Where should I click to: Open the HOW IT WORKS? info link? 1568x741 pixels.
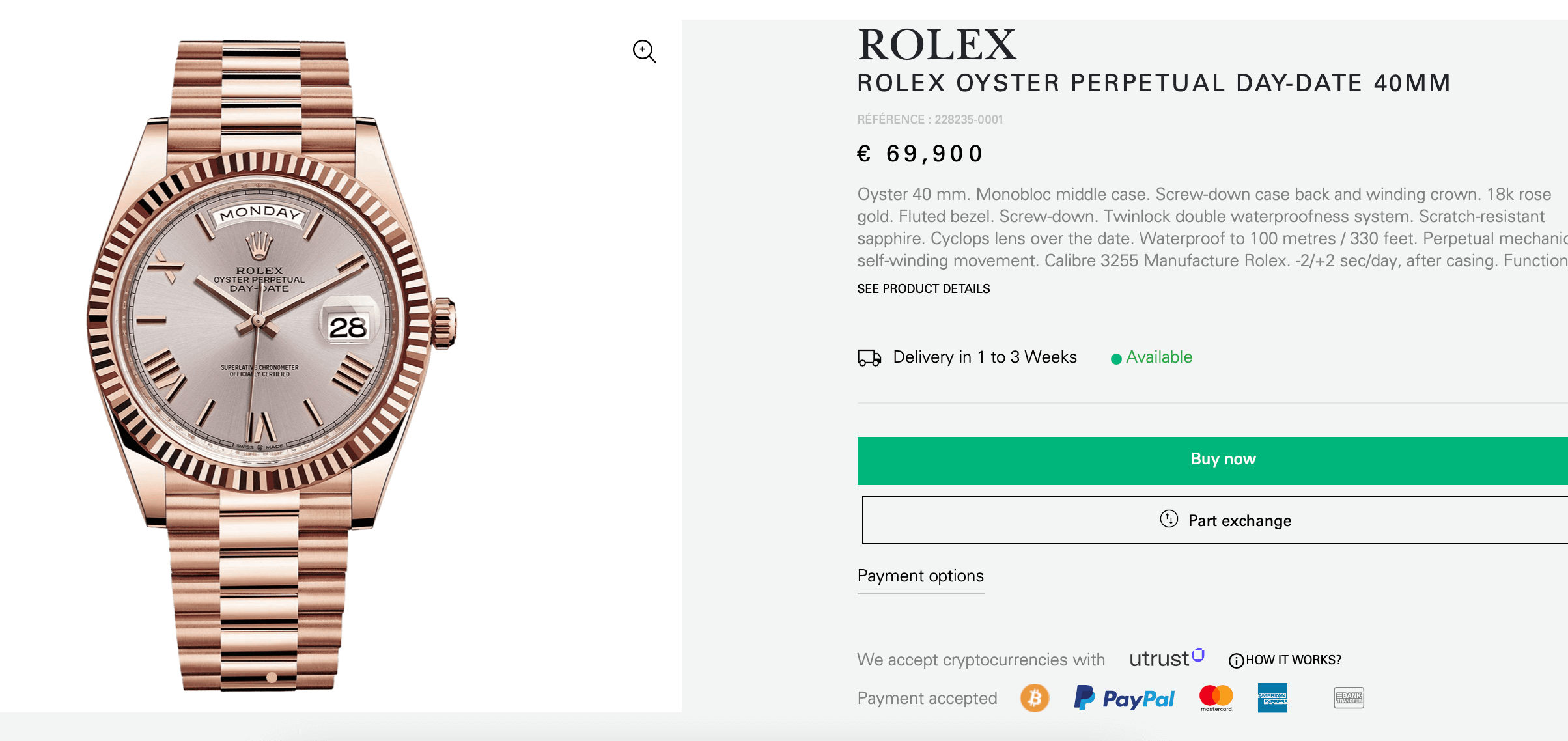click(1285, 660)
